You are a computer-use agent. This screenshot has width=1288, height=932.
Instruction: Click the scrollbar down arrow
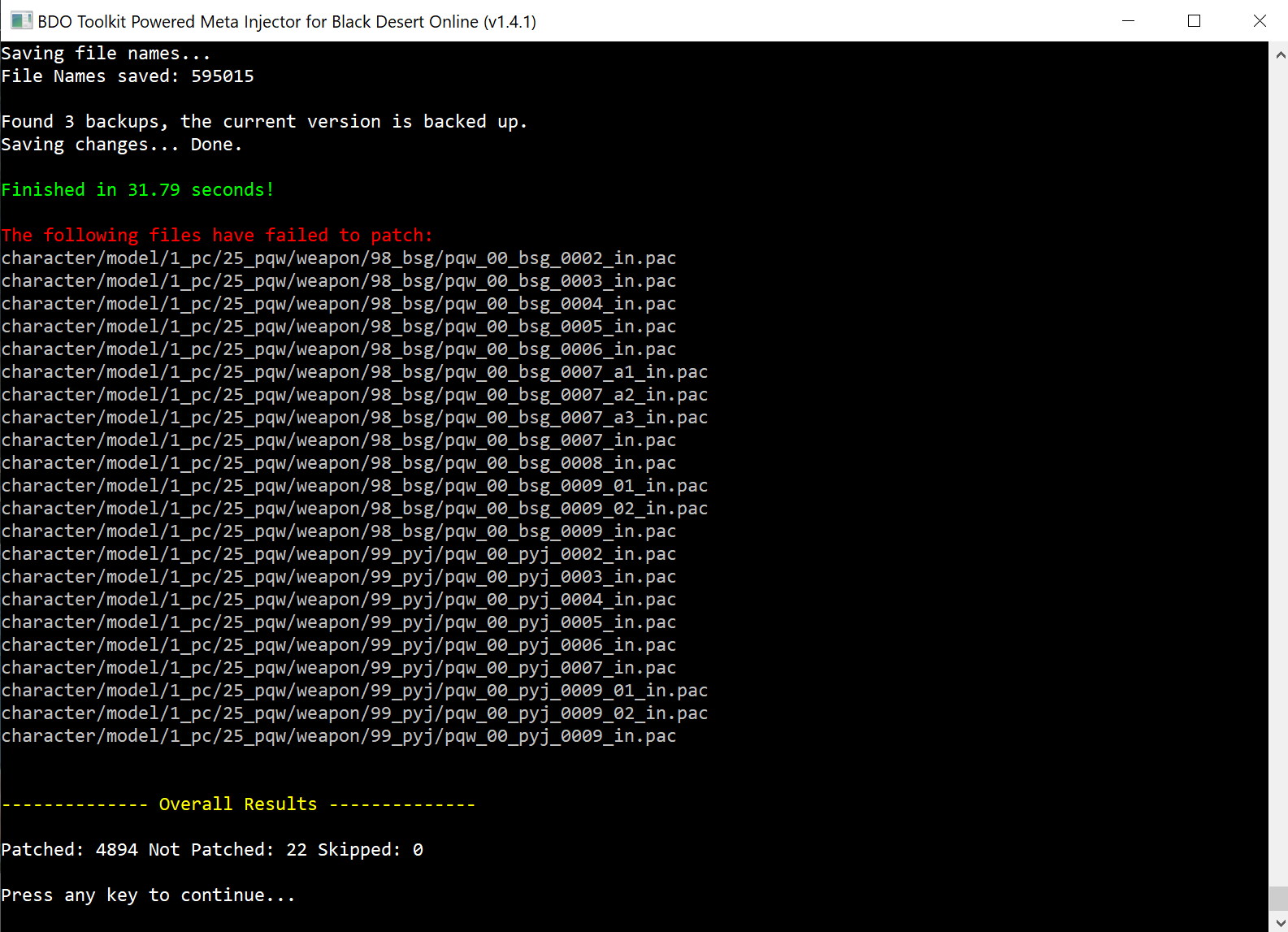point(1280,922)
